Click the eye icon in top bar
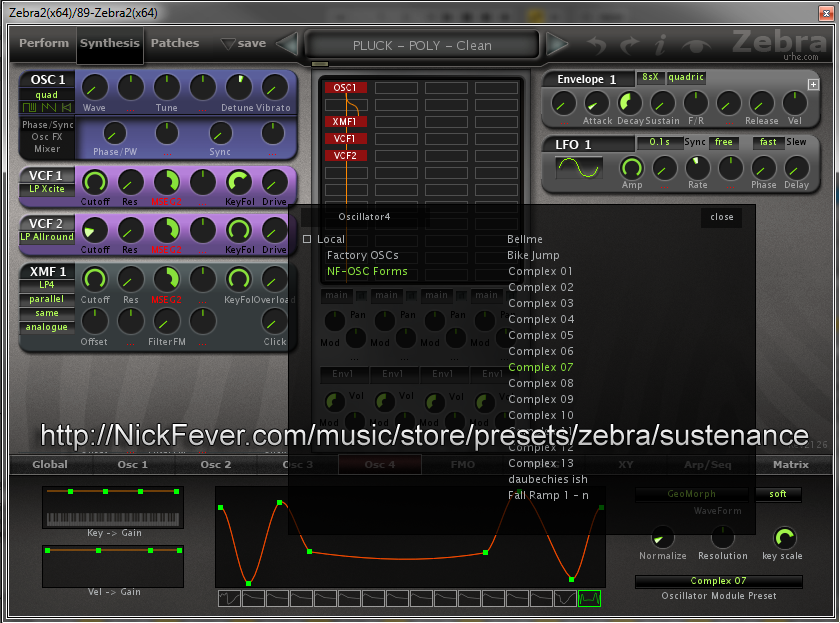The width and height of the screenshot is (840, 623). (x=696, y=46)
